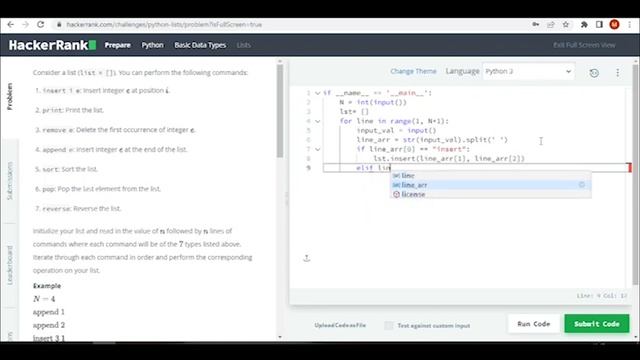Bookmark this page with star icon
Screen dimensions: 640x360
click(x=566, y=24)
